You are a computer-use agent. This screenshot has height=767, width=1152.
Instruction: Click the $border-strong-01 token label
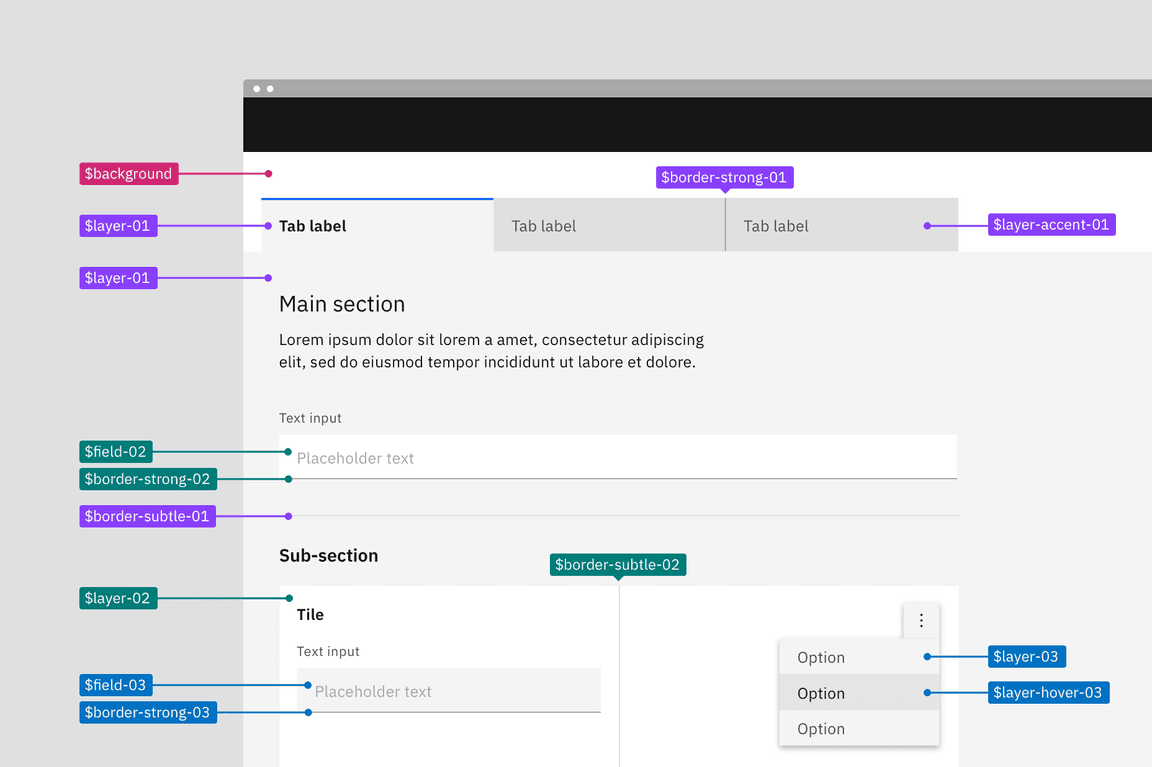pos(724,177)
